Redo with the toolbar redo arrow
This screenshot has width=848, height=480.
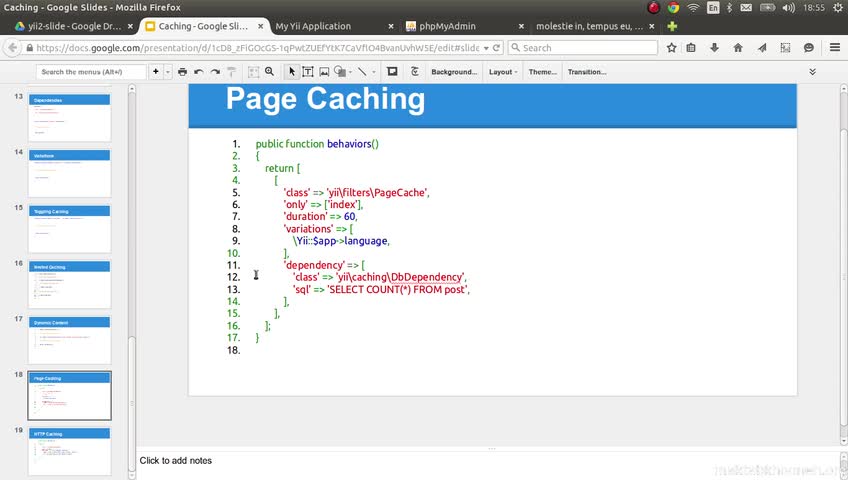coord(215,71)
